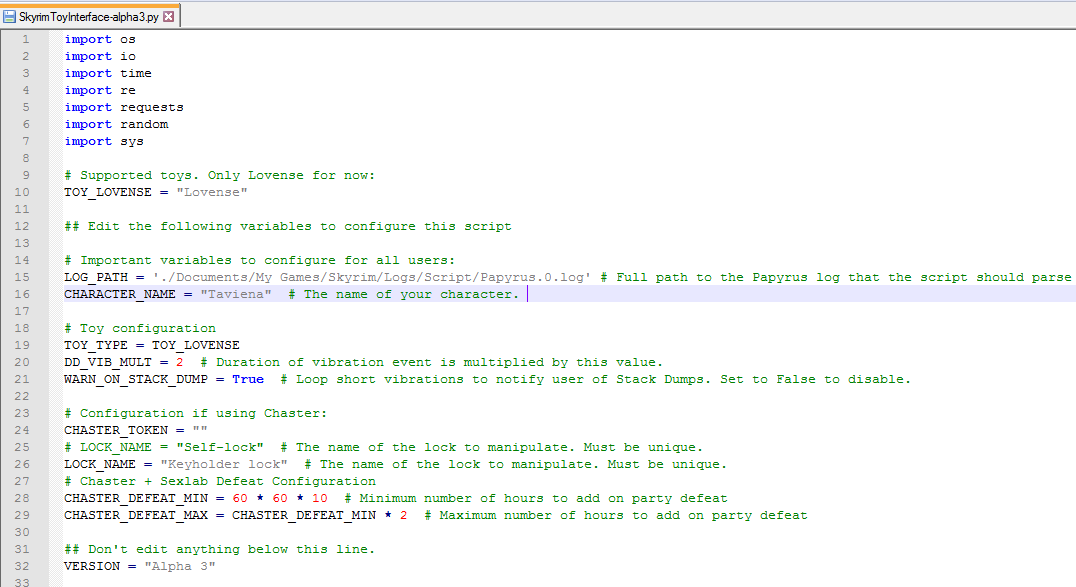
Task: Click the save-state disk icon on the file tab
Action: (x=10, y=16)
